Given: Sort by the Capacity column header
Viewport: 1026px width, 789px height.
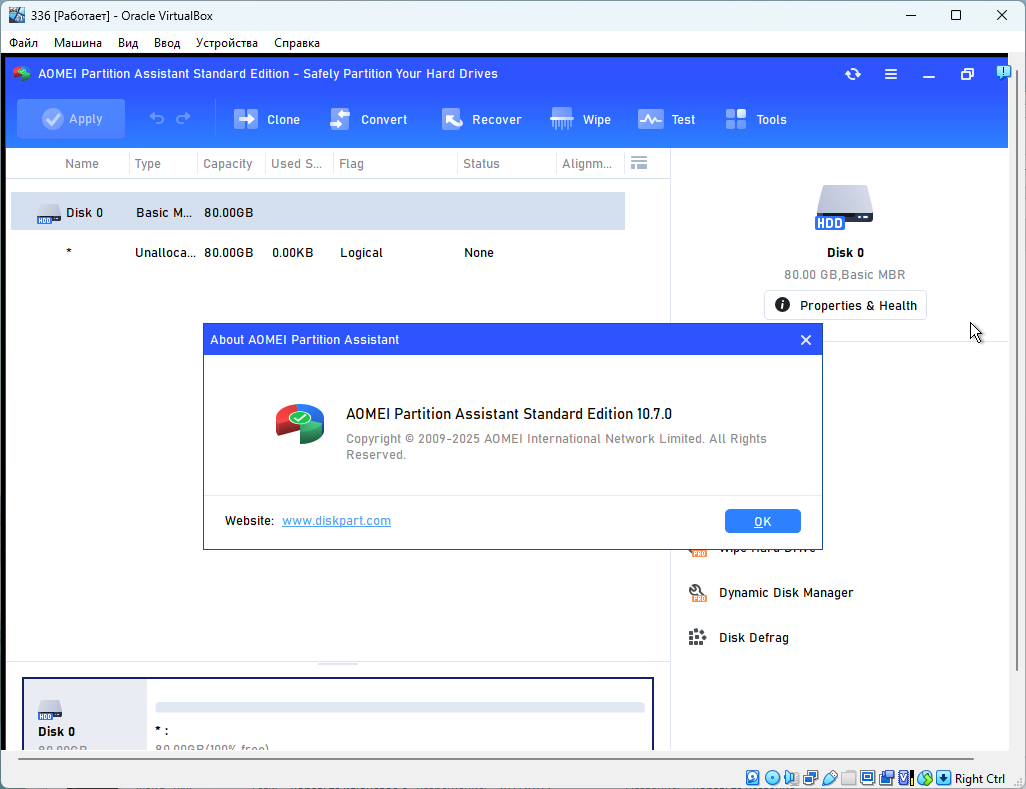Looking at the screenshot, I should (x=227, y=164).
